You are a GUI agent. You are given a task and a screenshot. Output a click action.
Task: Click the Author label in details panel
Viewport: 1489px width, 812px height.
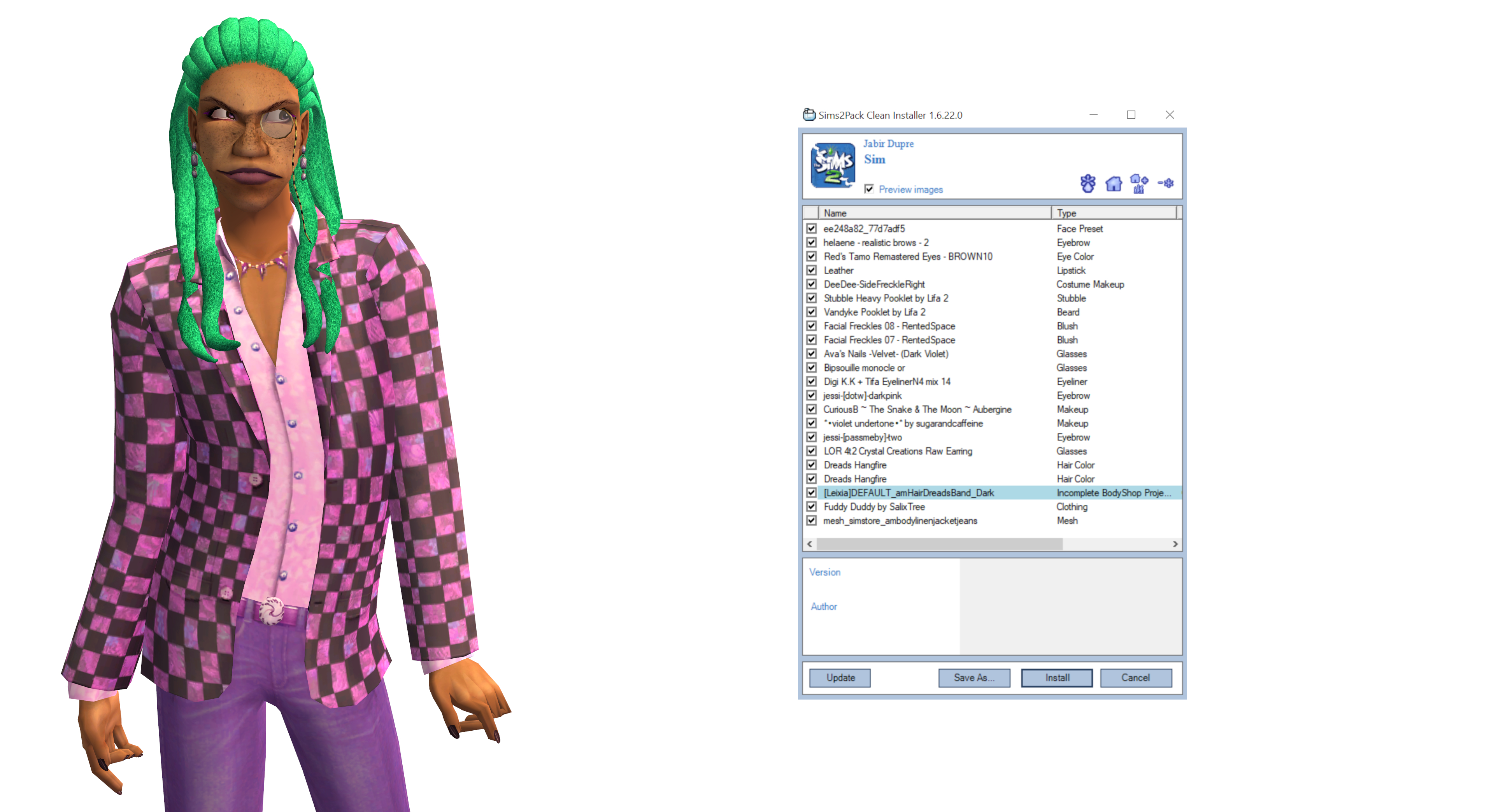point(823,606)
